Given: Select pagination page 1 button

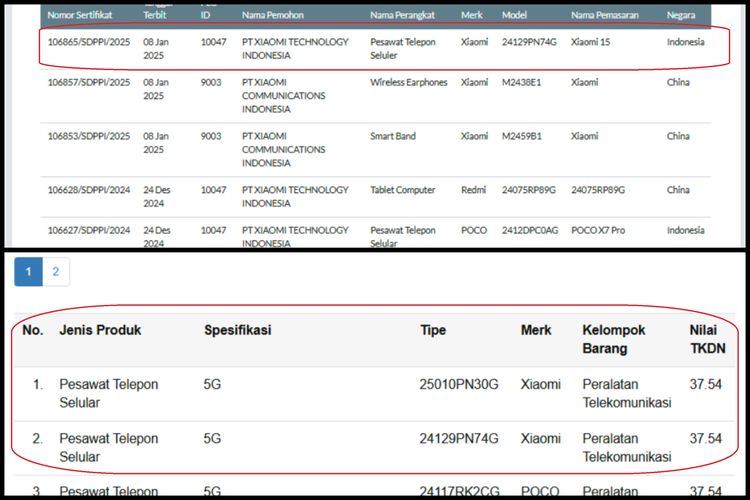Looking at the screenshot, I should [x=28, y=272].
